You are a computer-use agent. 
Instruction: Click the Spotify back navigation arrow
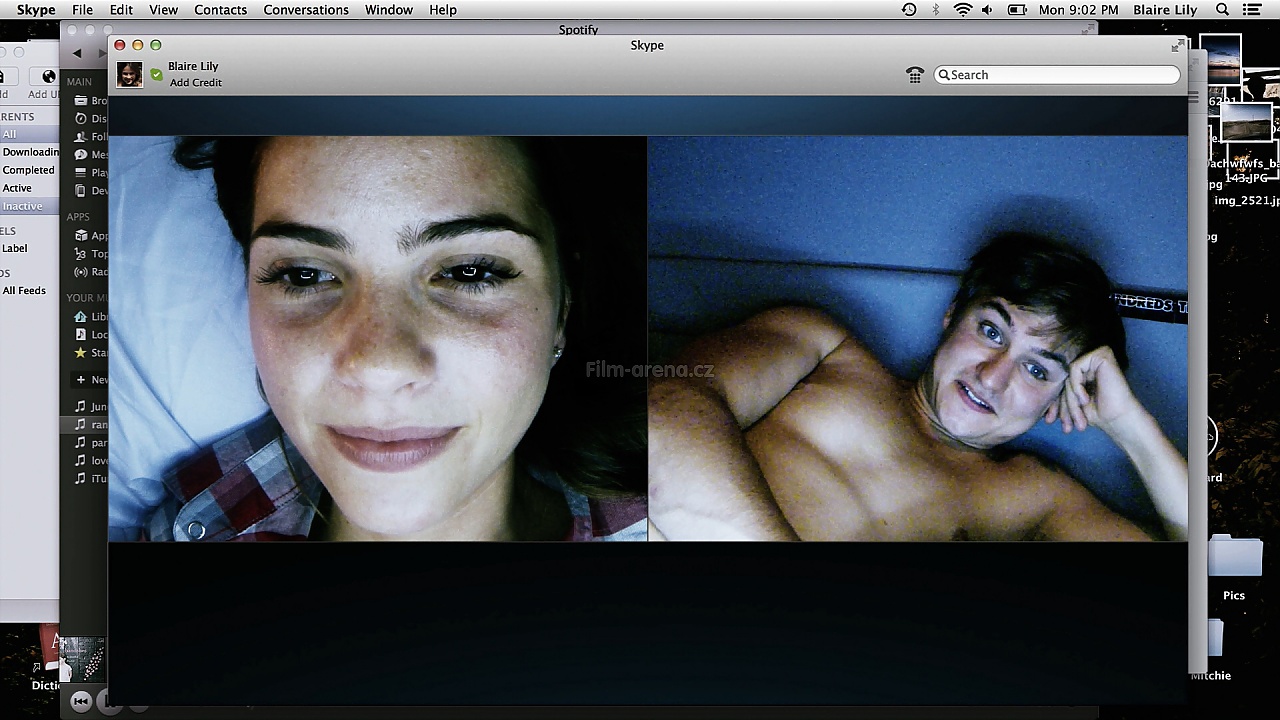(77, 53)
